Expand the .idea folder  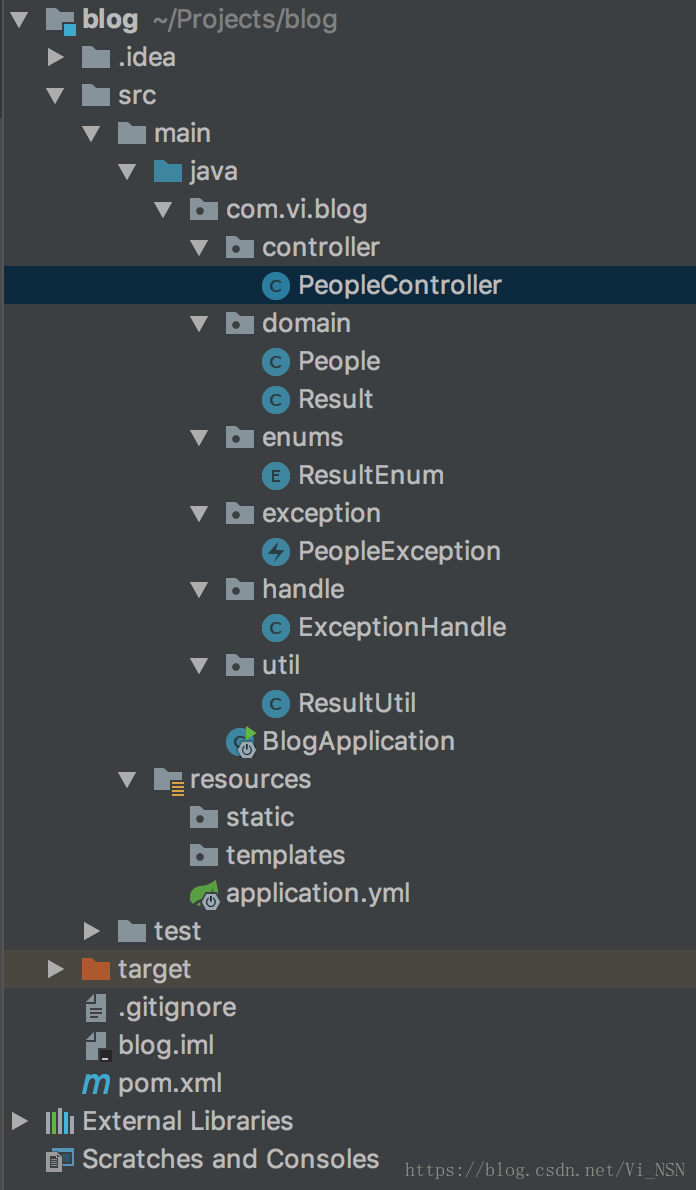pyautogui.click(x=56, y=58)
